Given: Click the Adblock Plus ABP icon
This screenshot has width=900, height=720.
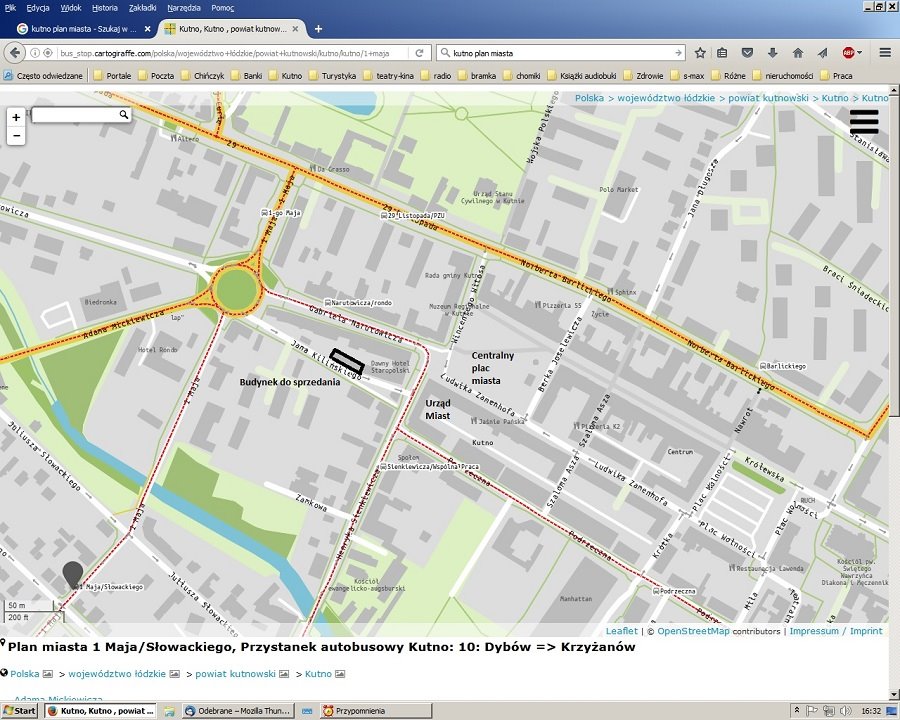Looking at the screenshot, I should [849, 53].
